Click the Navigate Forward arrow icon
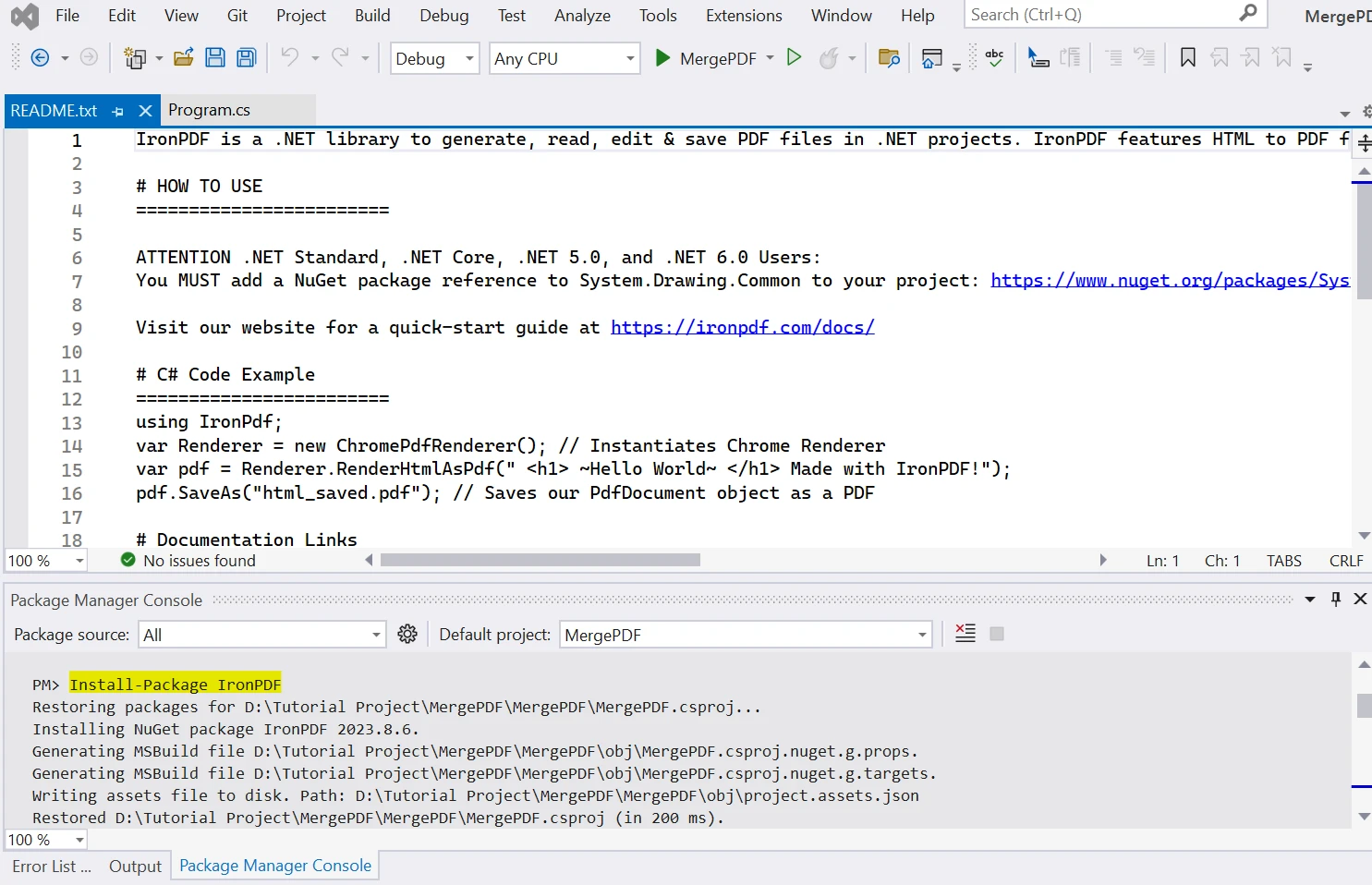Viewport: 1372px width, 885px height. coord(89,58)
